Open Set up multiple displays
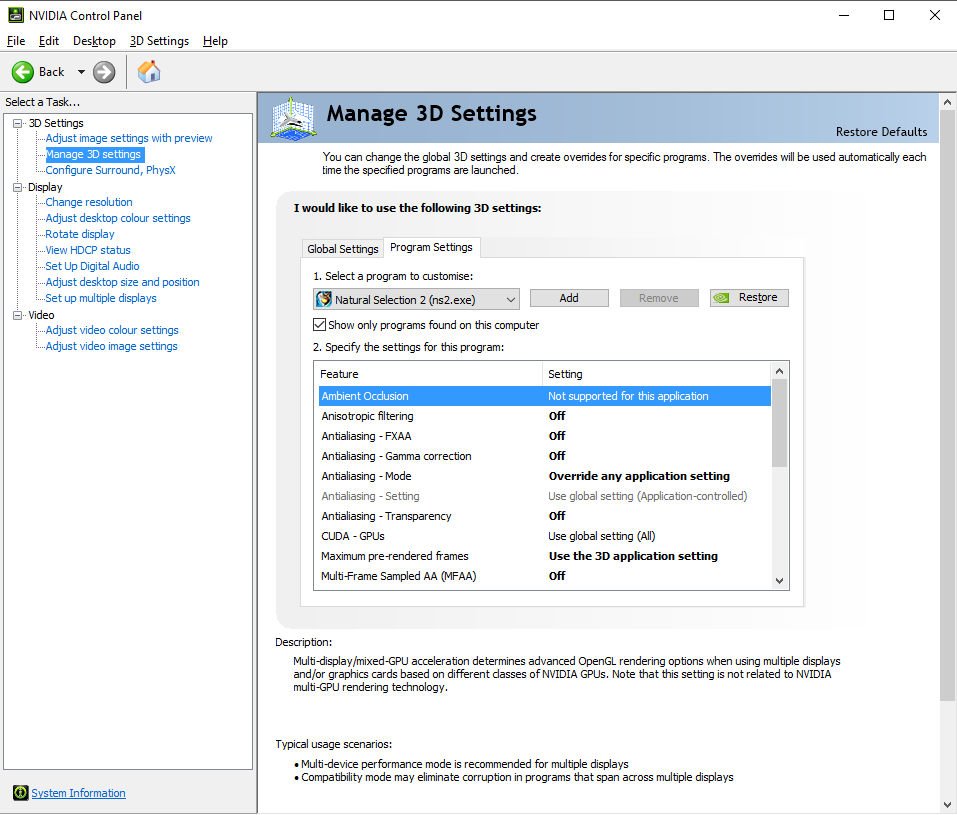957x815 pixels. pyautogui.click(x=101, y=298)
